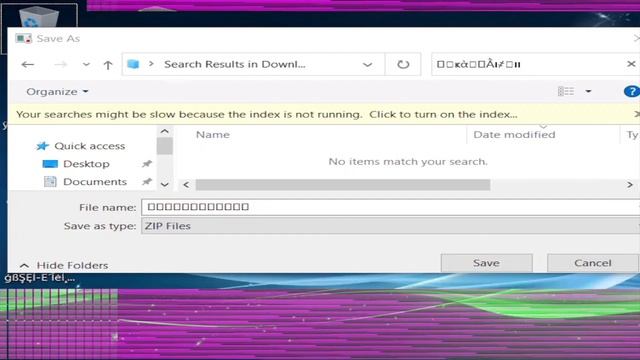Open the Save as type dropdown
Screen dimensions: 640x360
pos(390,226)
